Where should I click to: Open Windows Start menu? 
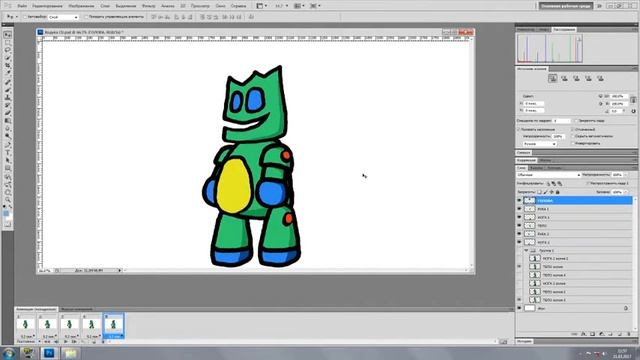9,353
